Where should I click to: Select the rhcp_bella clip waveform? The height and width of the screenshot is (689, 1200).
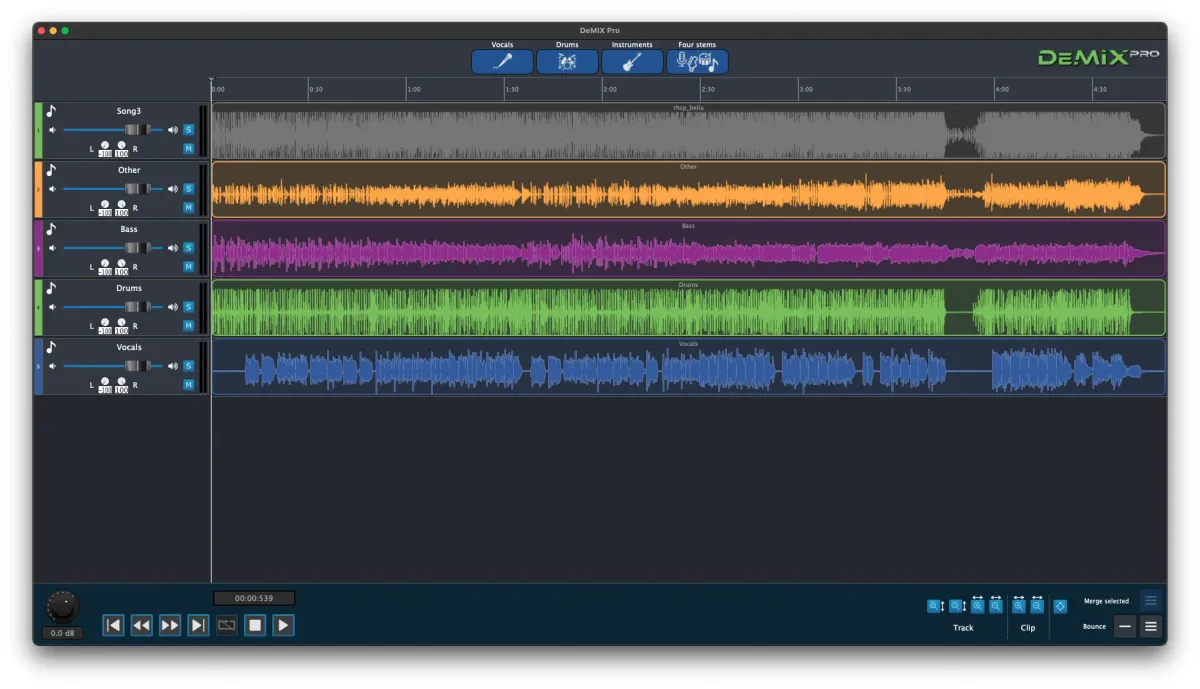click(688, 130)
